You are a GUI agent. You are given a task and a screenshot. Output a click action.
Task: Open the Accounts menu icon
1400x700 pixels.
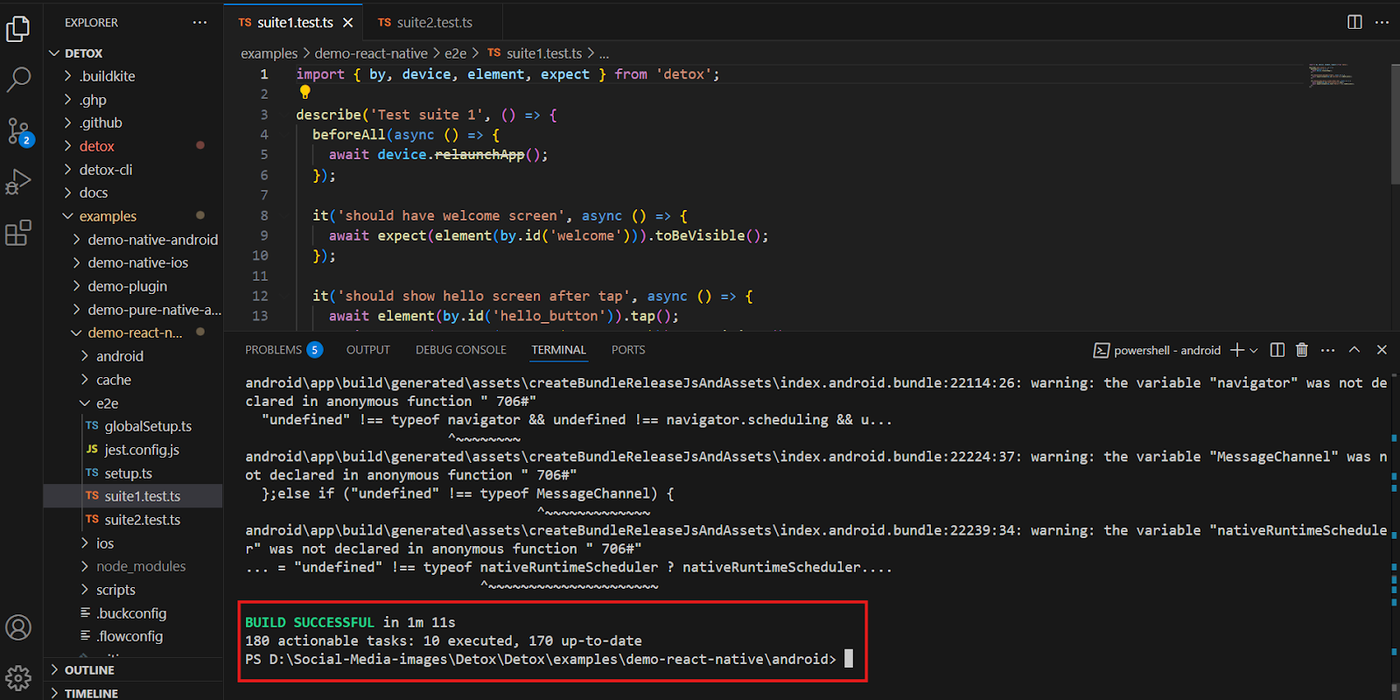(x=18, y=628)
